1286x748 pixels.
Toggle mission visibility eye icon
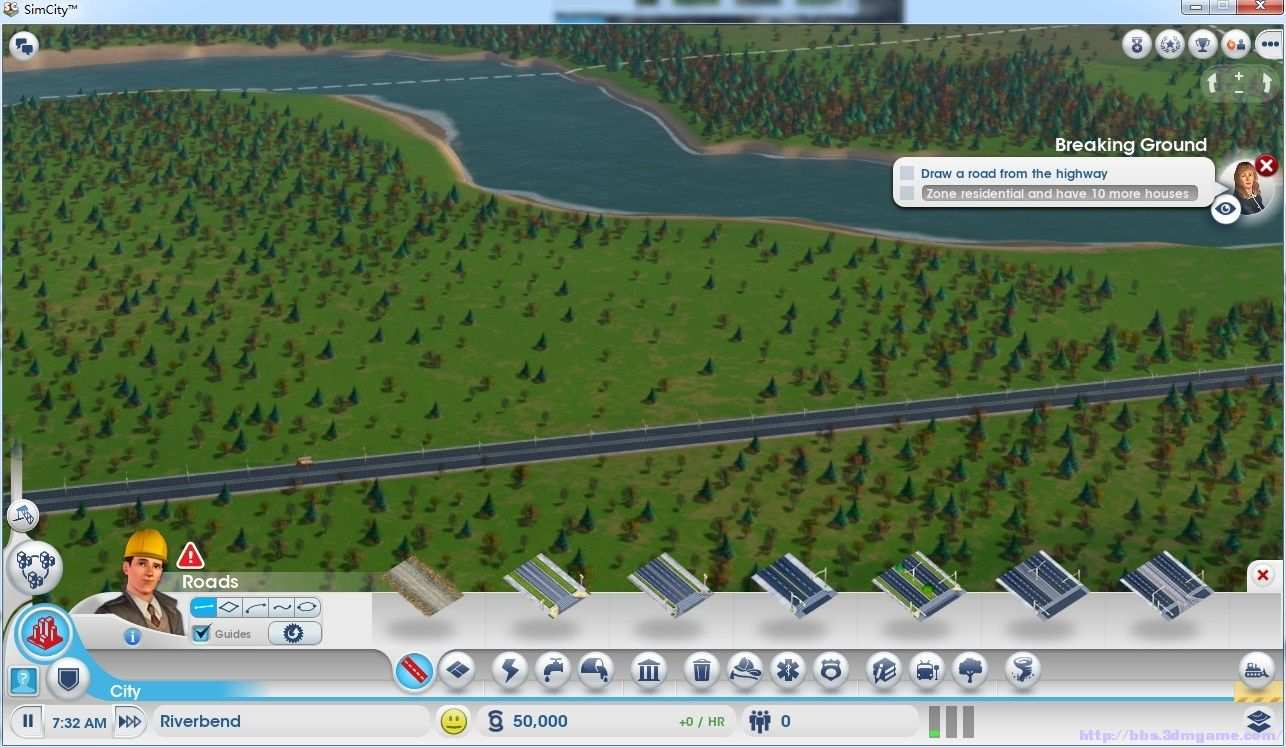1226,209
